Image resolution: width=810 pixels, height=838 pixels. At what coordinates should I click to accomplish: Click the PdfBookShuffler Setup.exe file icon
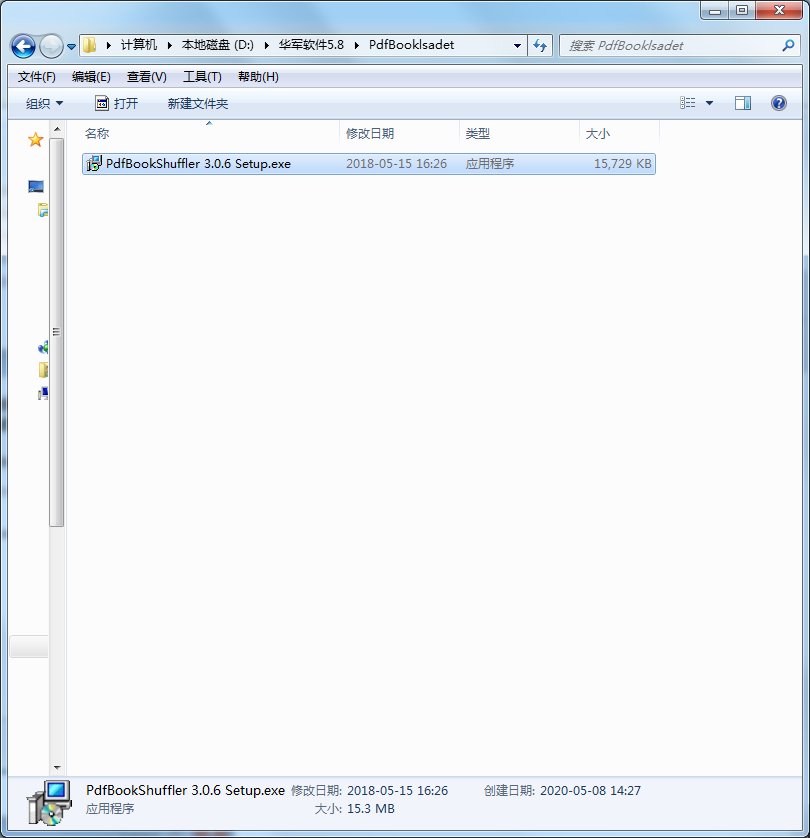tap(93, 164)
